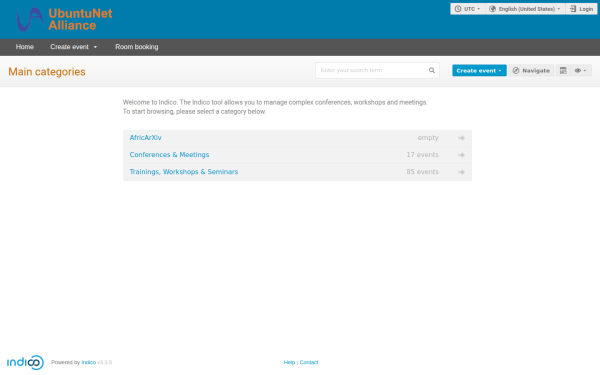The image size is (600, 375).
Task: Click arrow icon in Conferences & Meetings row
Action: (x=461, y=155)
